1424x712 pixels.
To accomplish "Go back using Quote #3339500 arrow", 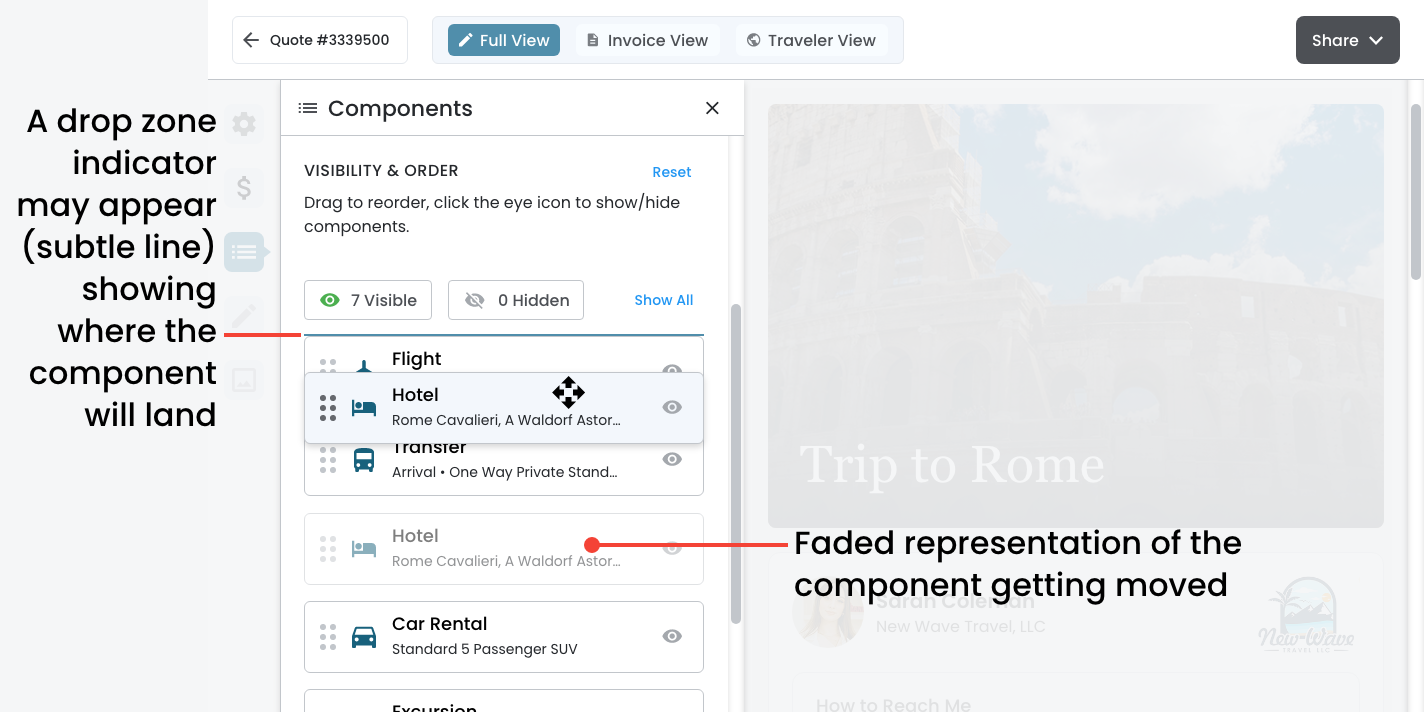I will point(251,40).
